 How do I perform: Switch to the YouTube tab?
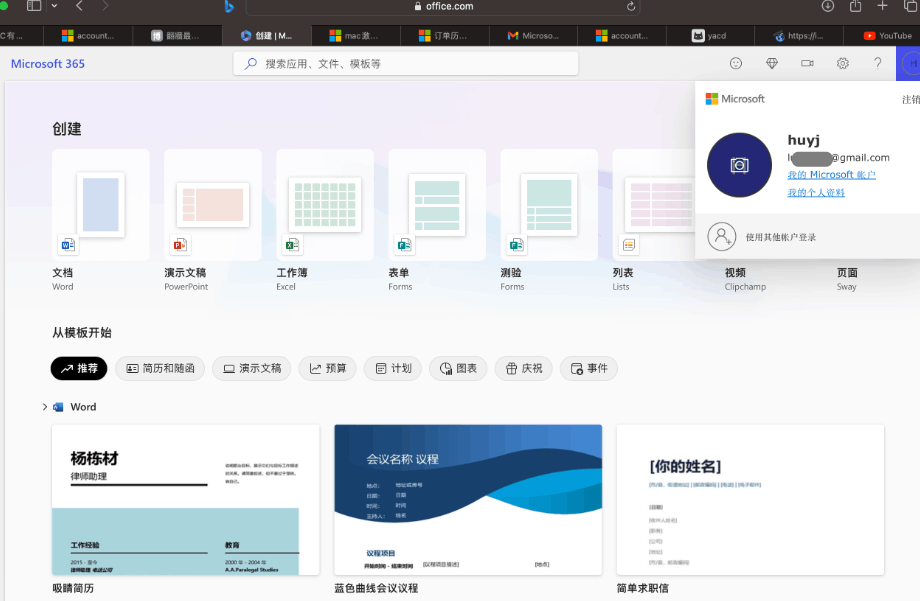click(x=887, y=36)
